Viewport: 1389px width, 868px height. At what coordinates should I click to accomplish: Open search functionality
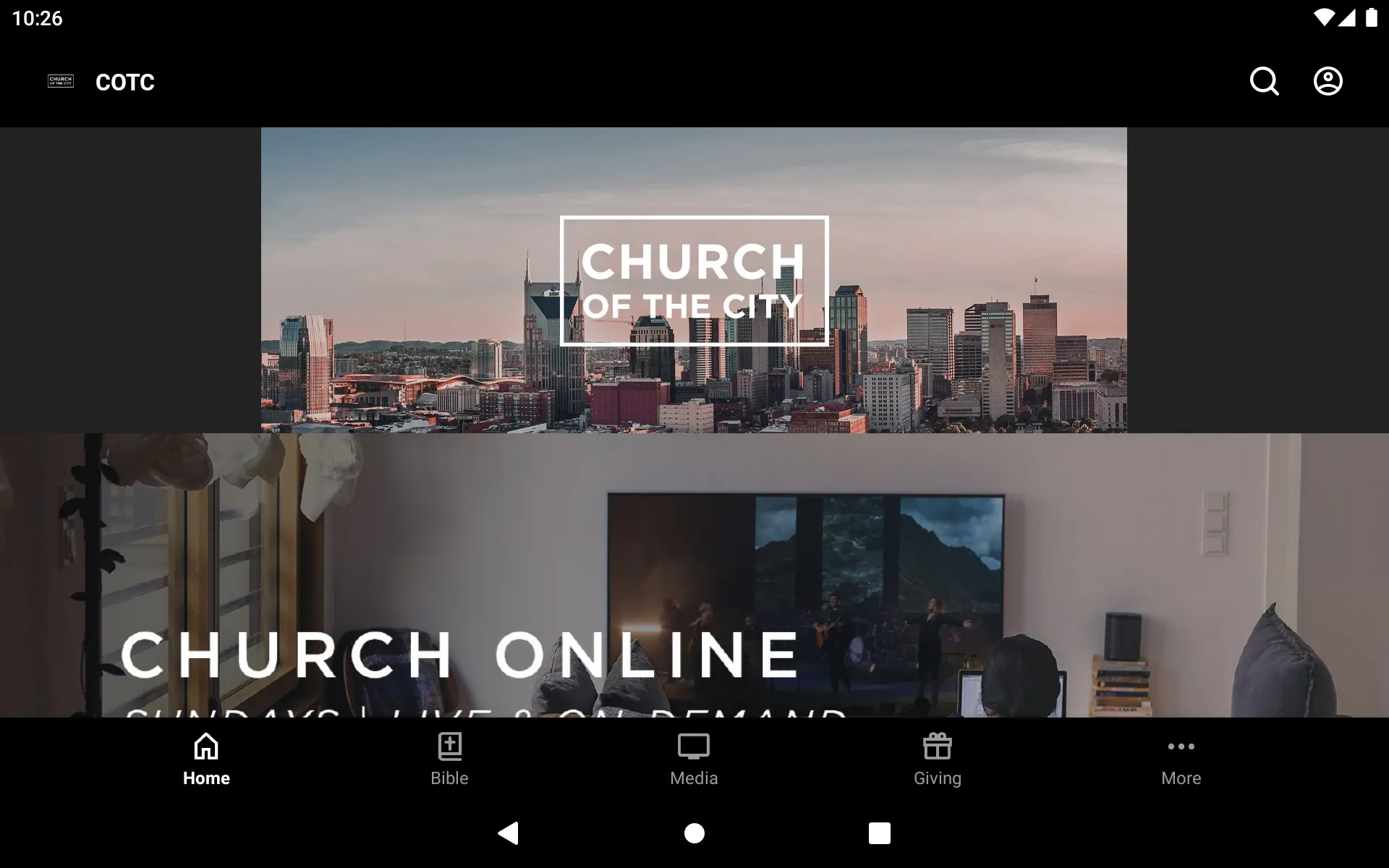[1265, 81]
